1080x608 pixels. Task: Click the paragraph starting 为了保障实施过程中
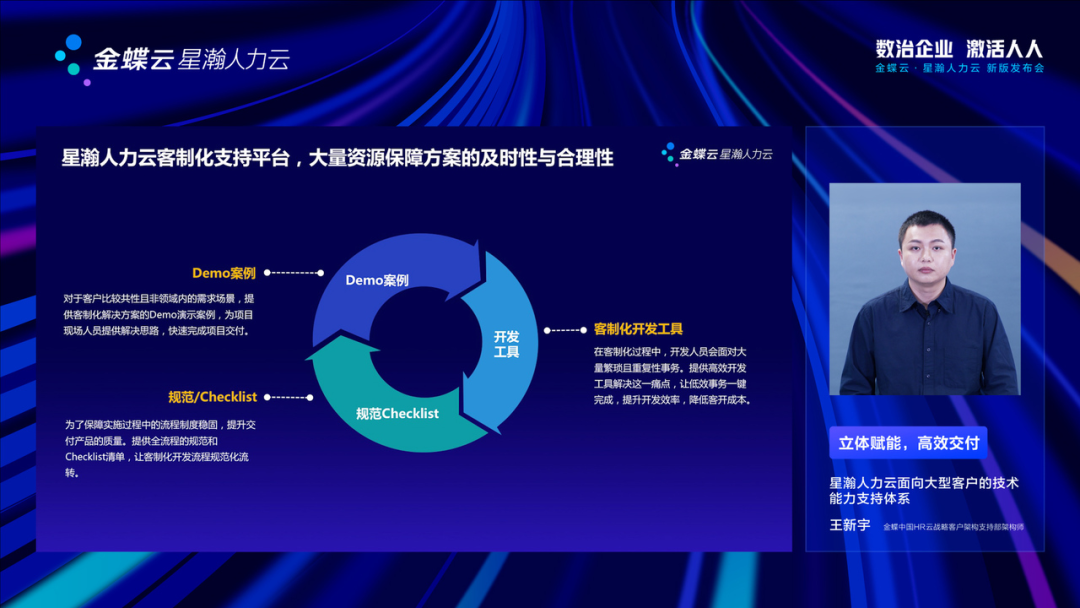[x=160, y=448]
